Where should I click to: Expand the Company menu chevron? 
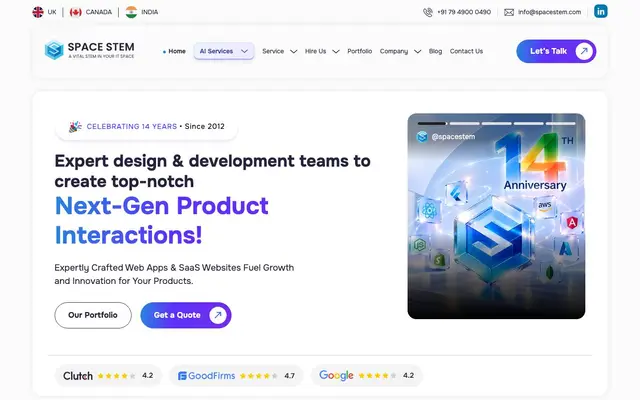(418, 51)
